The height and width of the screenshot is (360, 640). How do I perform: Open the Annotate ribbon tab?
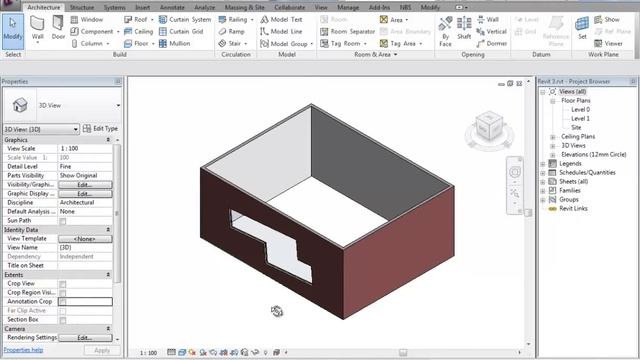click(172, 7)
